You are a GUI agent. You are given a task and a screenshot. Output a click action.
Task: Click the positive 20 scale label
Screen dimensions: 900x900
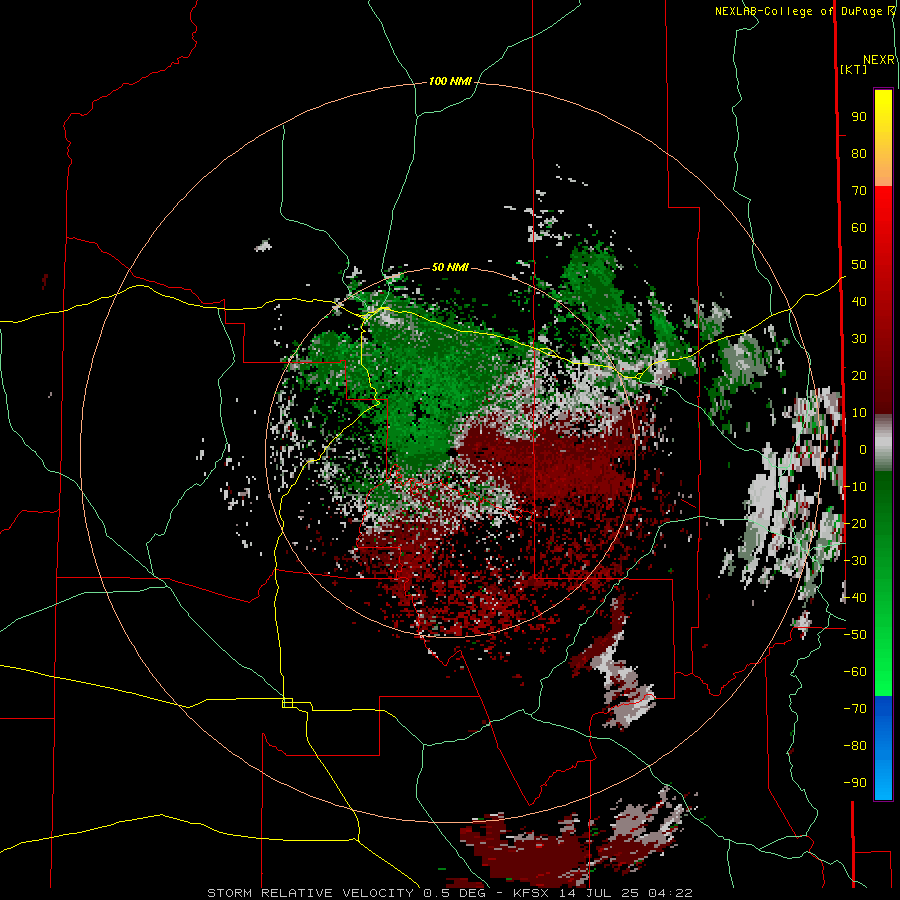click(x=859, y=376)
